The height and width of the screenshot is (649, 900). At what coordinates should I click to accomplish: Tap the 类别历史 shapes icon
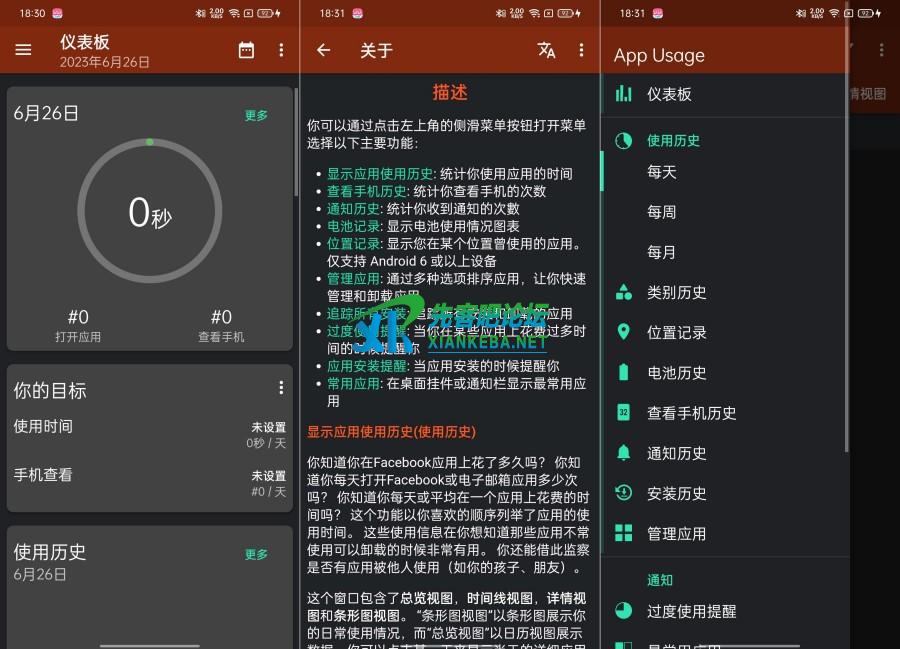624,292
